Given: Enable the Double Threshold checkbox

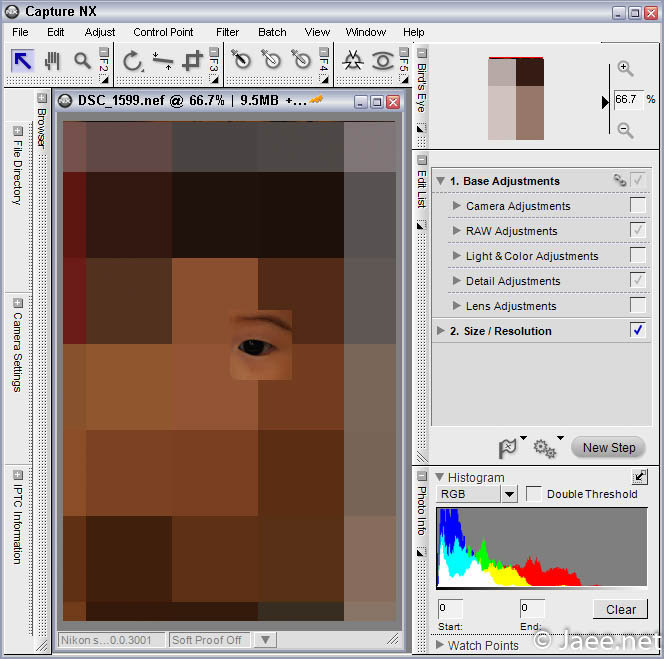Looking at the screenshot, I should pos(534,494).
